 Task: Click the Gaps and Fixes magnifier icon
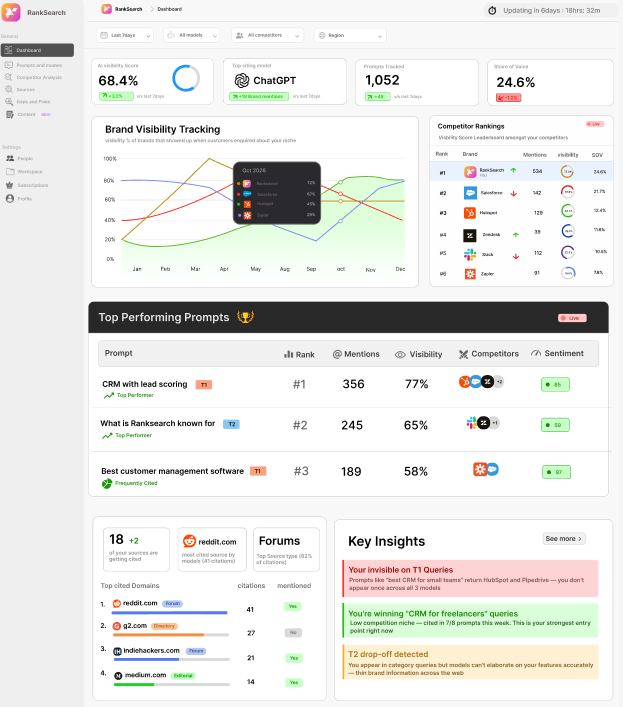point(9,102)
